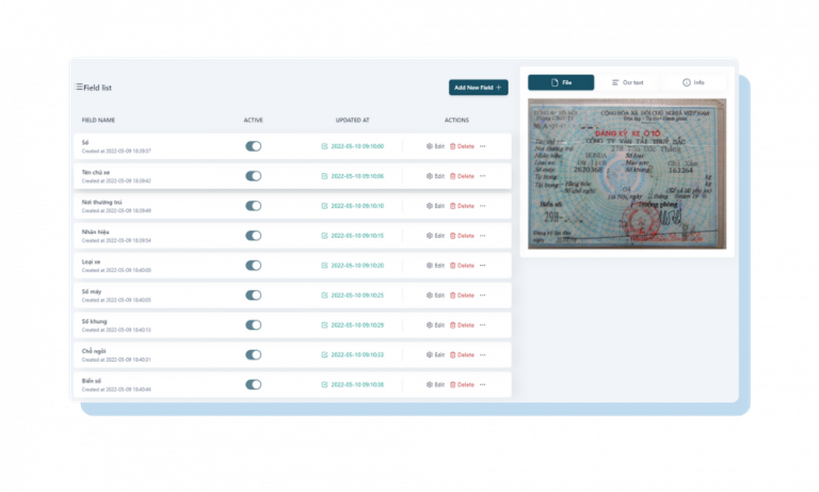Image resolution: width=819 pixels, height=492 pixels.
Task: Edit the Loại xe field
Action: tap(435, 265)
